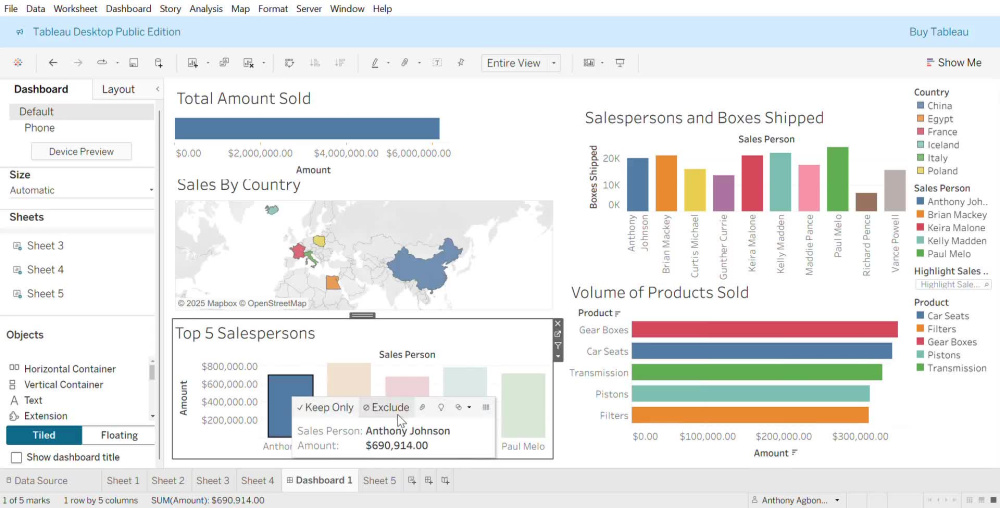The height and width of the screenshot is (508, 1000).
Task: Click the Redo forward arrow
Action: [x=78, y=62]
